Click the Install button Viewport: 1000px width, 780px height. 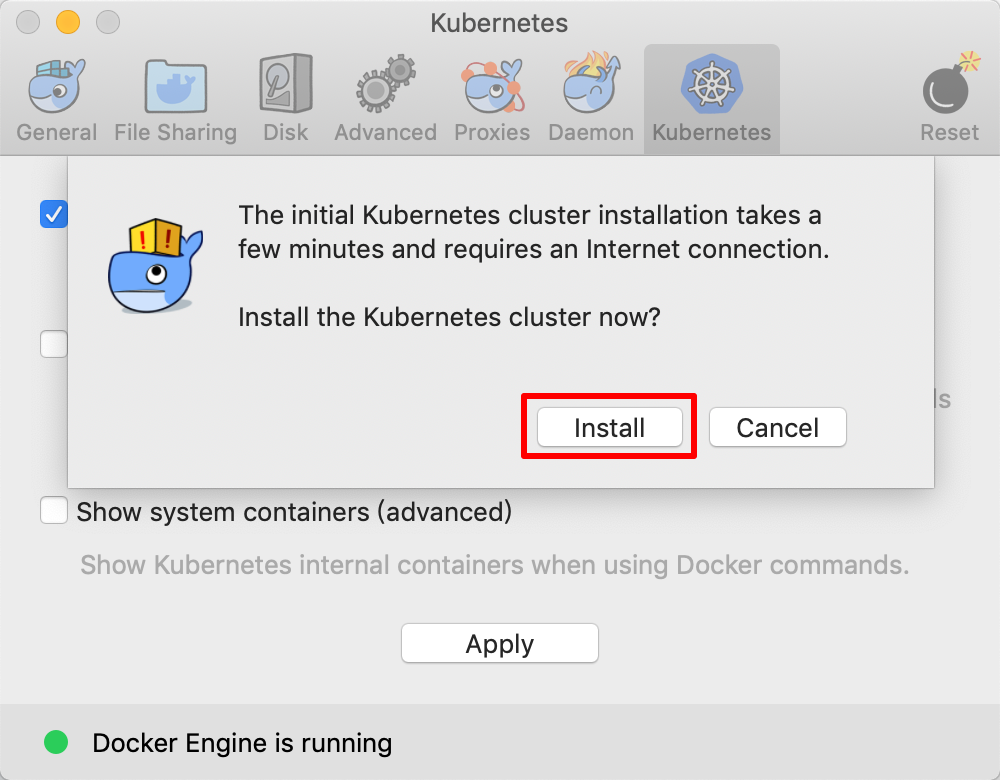point(610,428)
